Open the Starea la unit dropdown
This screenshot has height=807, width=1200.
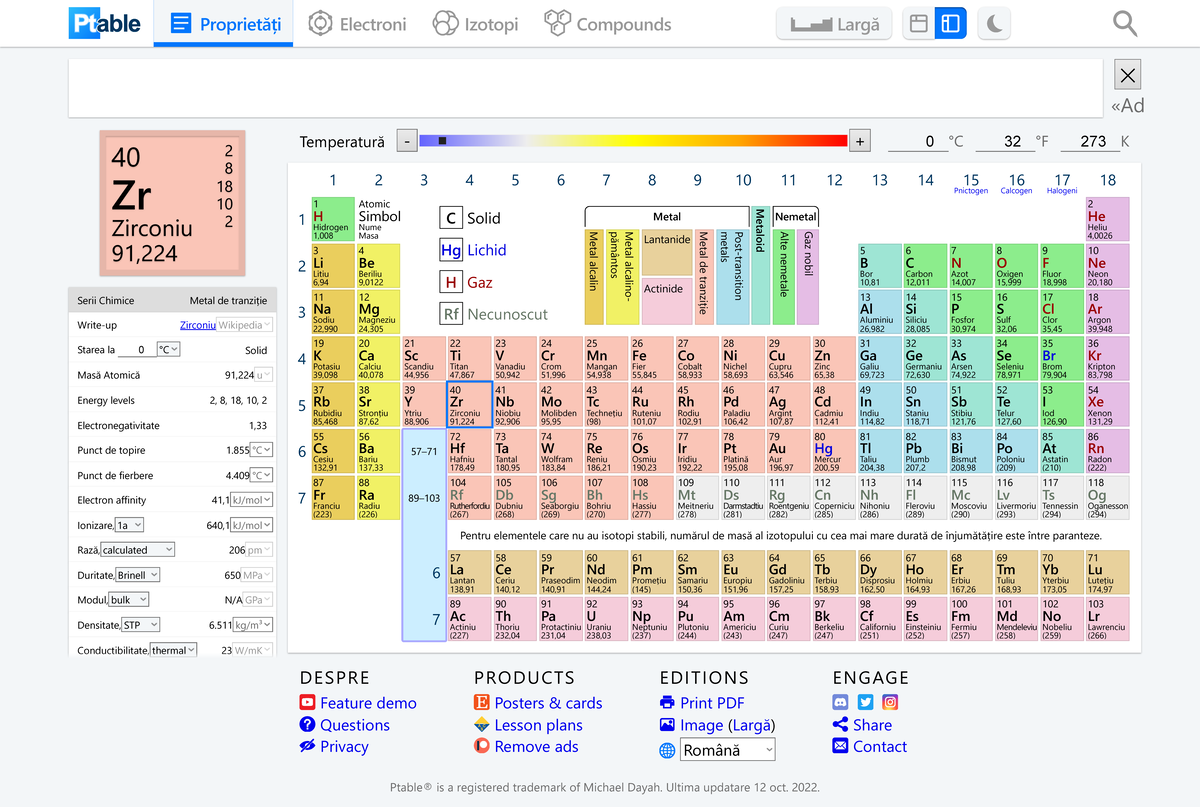click(169, 350)
